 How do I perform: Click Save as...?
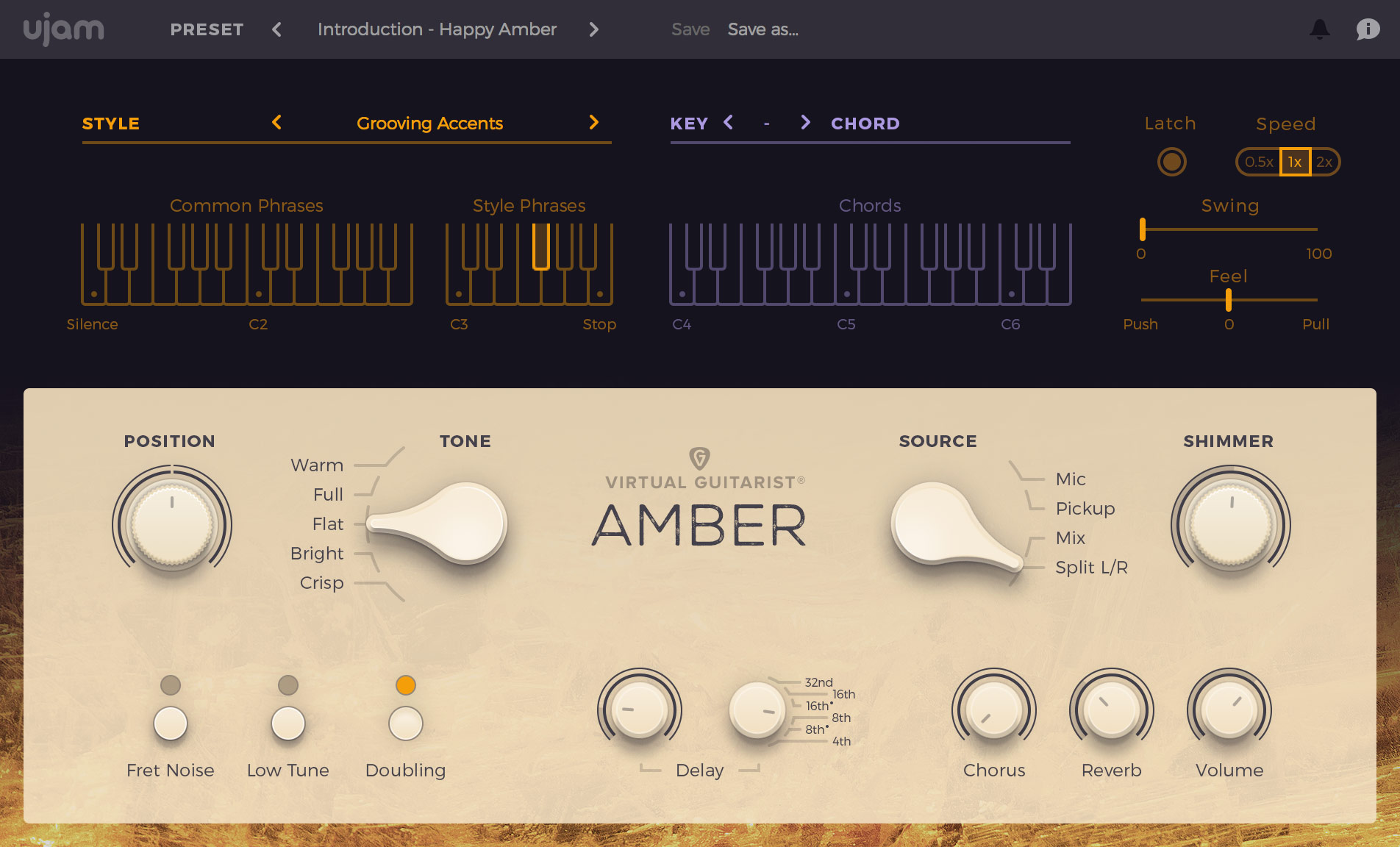[762, 29]
